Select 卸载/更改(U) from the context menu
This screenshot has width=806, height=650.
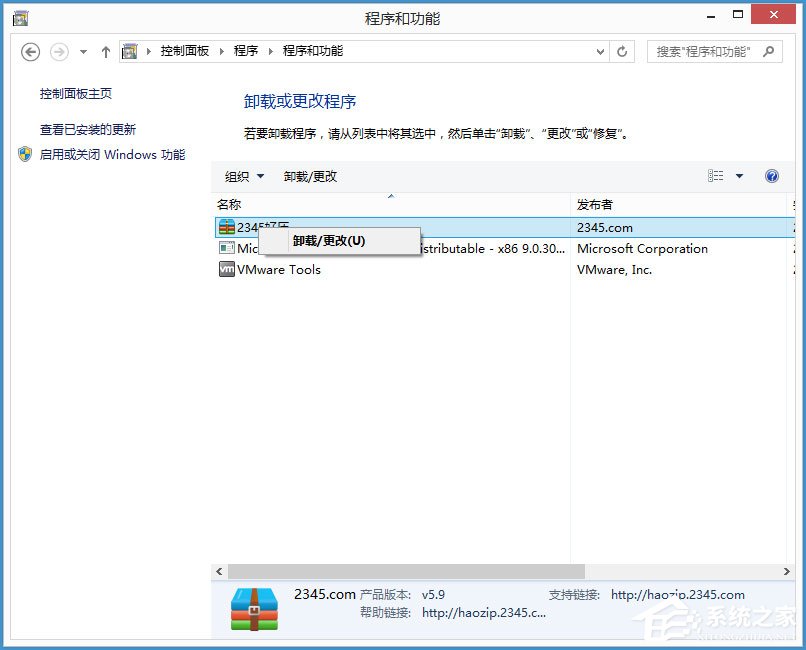click(x=330, y=241)
